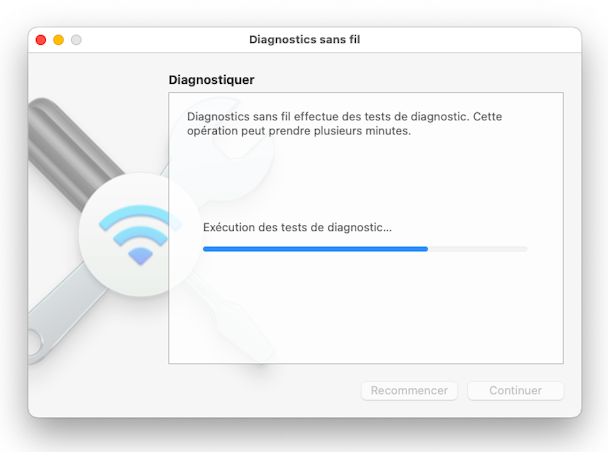
Task: Click the Recommencer button
Action: (x=409, y=391)
